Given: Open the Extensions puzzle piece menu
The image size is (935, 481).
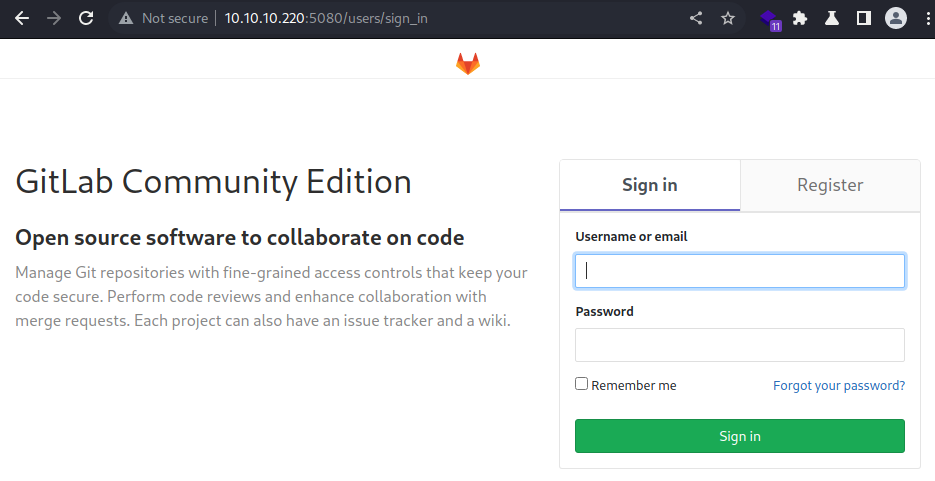Looking at the screenshot, I should (x=800, y=18).
